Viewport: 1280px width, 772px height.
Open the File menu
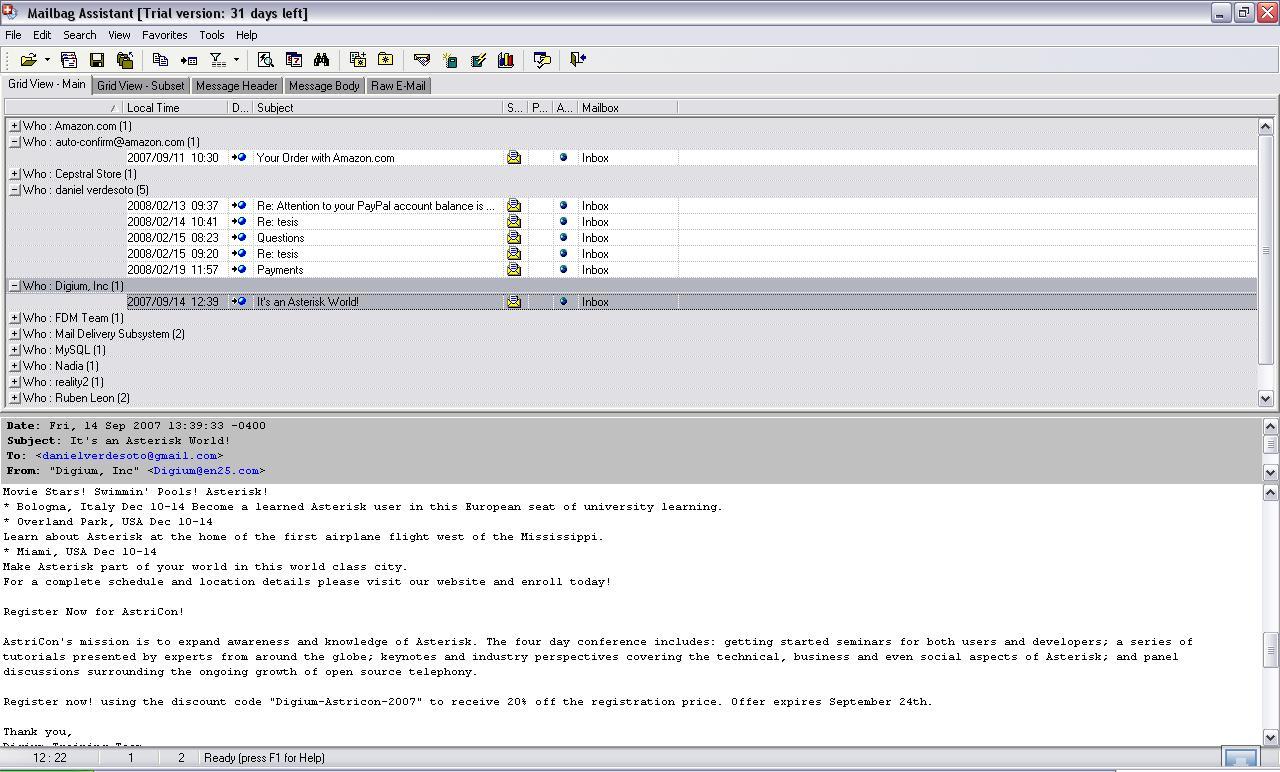[x=13, y=35]
